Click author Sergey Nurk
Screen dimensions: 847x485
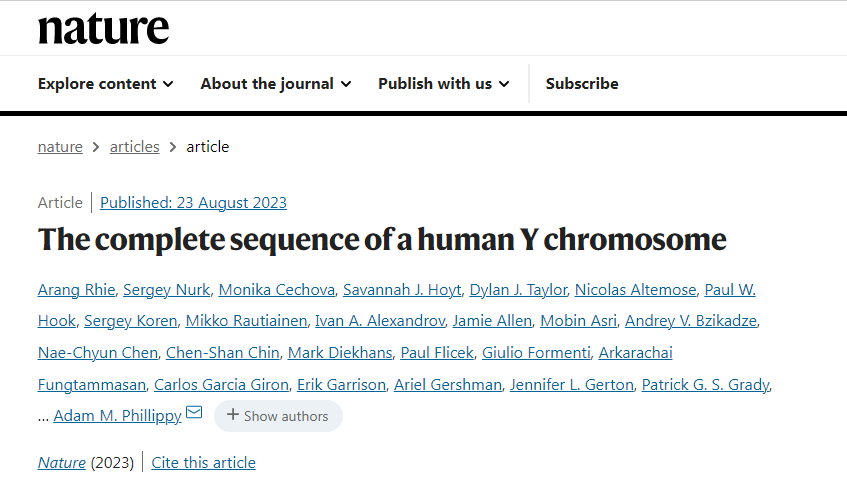166,290
